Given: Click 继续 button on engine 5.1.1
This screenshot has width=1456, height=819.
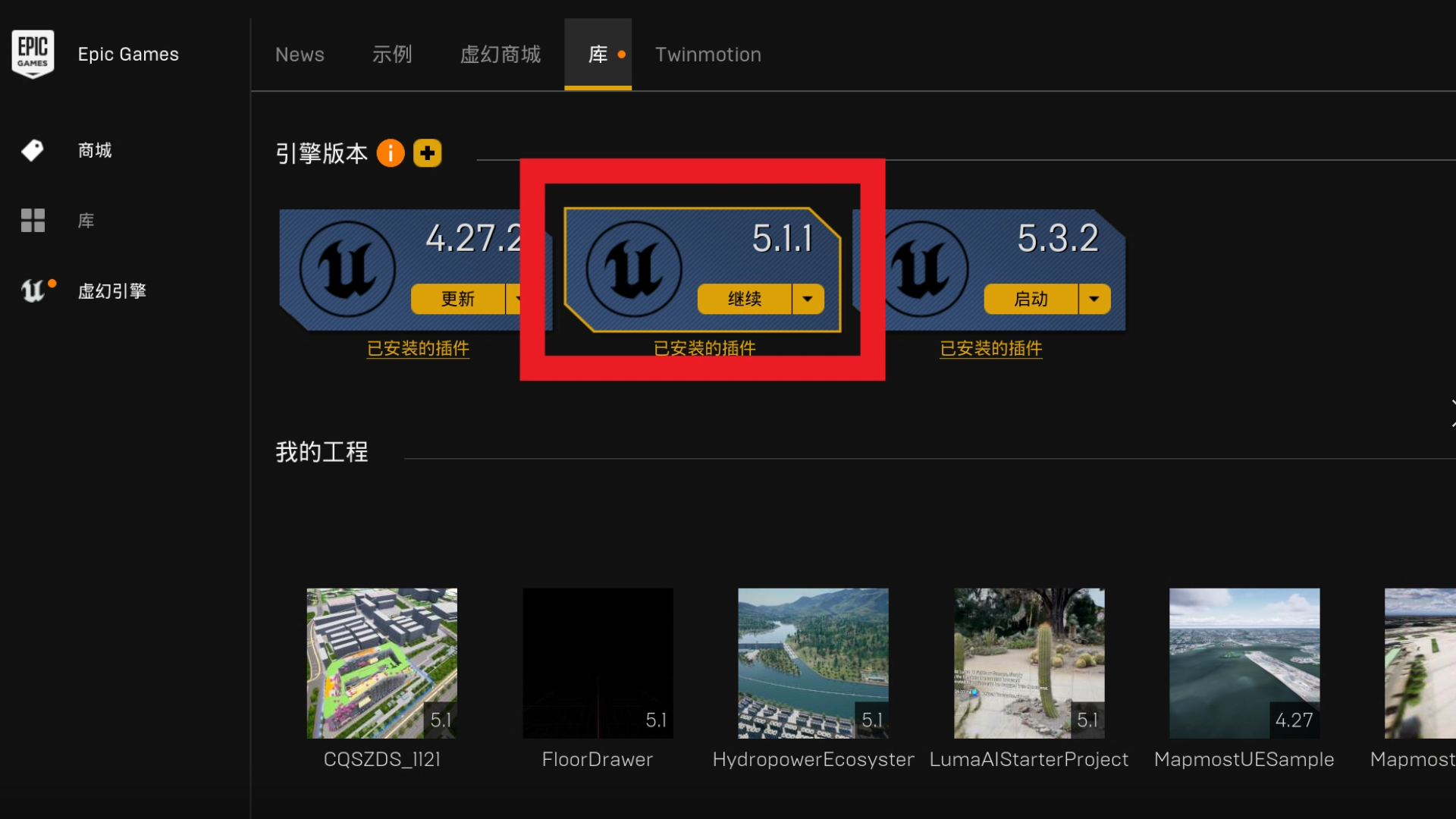Looking at the screenshot, I should 745,299.
